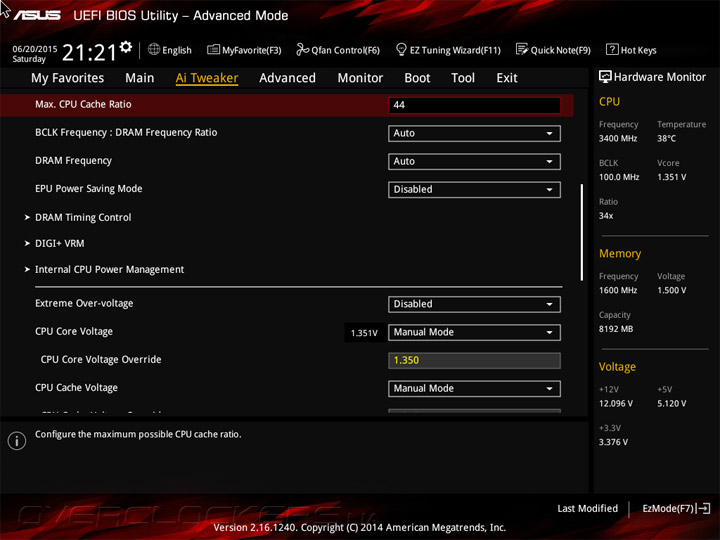Launch EZ Tuning Wizard(F11)

[448, 50]
